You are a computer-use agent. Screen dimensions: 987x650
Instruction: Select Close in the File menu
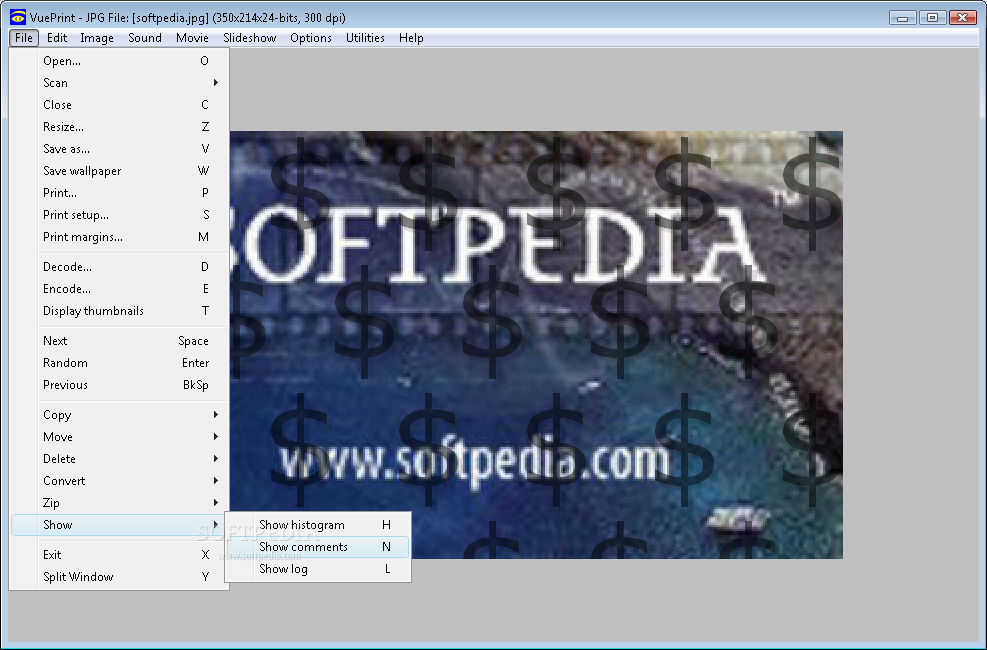tap(120, 105)
